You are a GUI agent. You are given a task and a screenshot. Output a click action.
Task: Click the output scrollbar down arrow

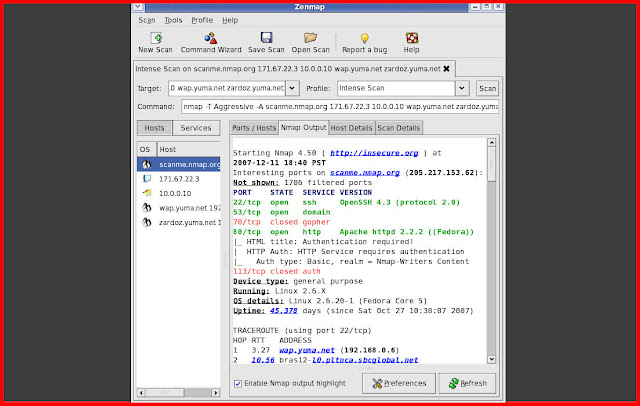click(x=491, y=359)
